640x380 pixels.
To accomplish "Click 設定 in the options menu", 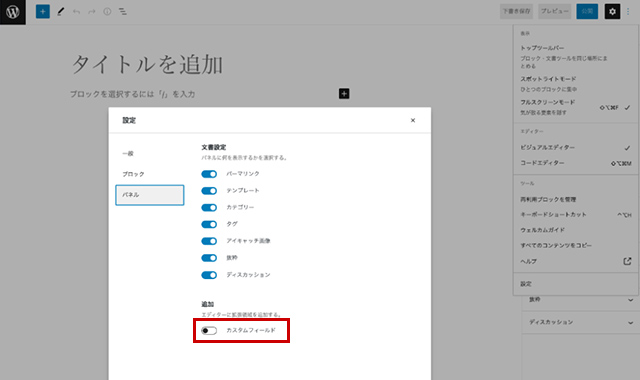I will pyautogui.click(x=576, y=284).
